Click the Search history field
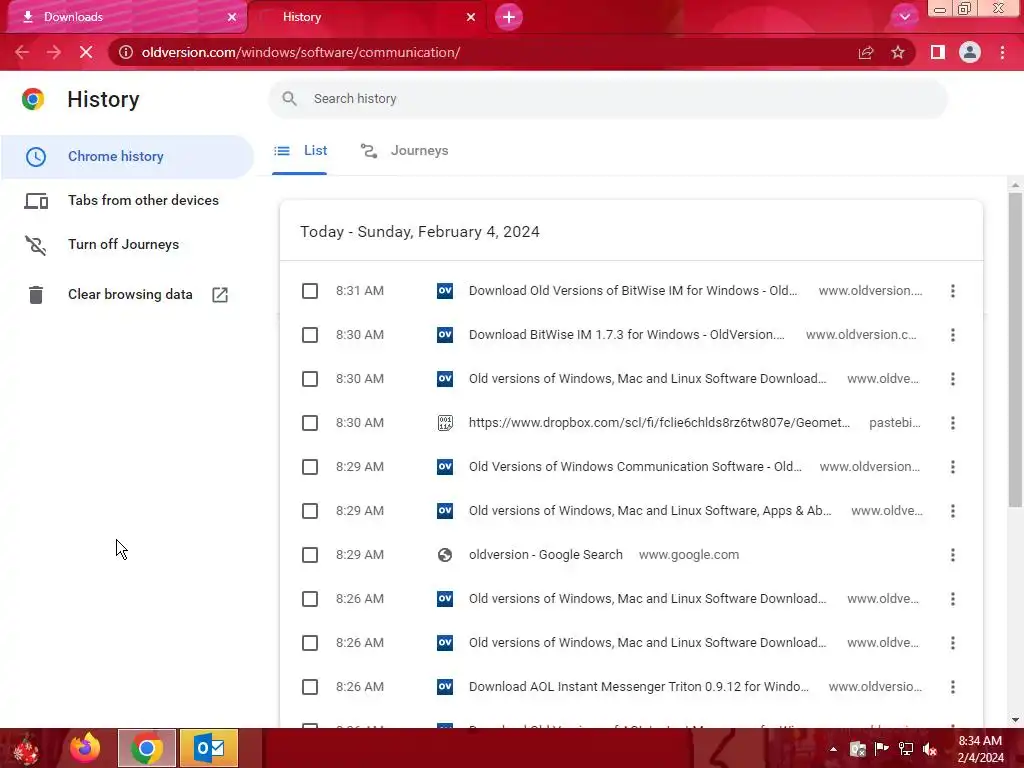The image size is (1024, 768). 607,99
